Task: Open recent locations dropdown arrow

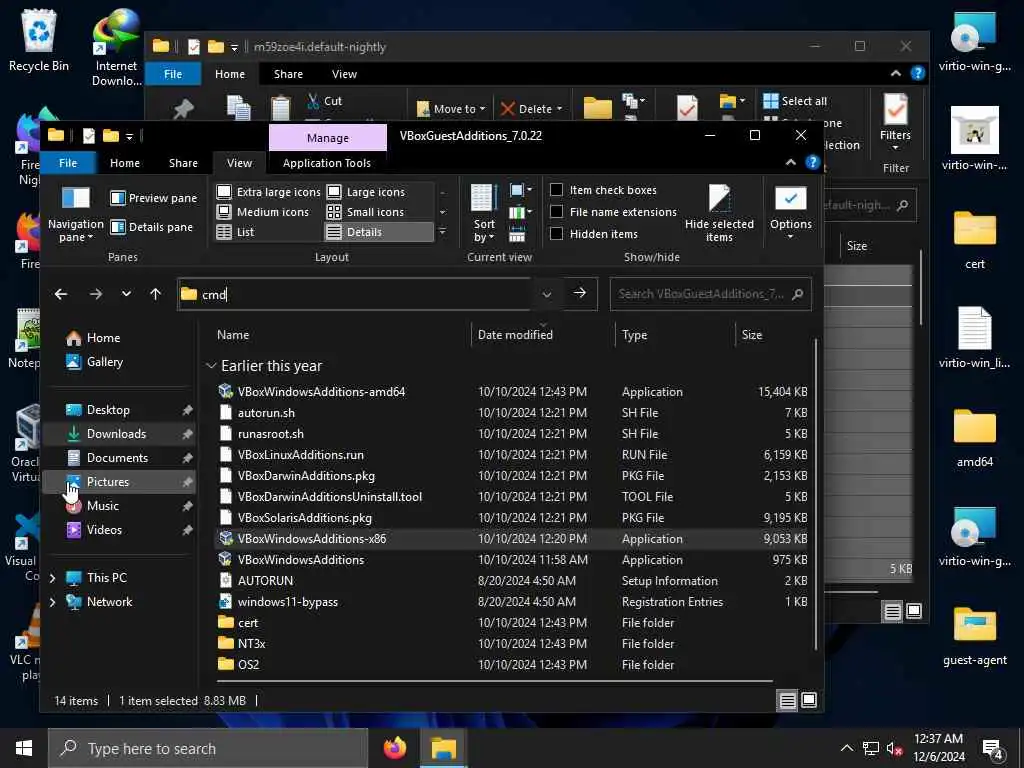Action: click(x=126, y=294)
